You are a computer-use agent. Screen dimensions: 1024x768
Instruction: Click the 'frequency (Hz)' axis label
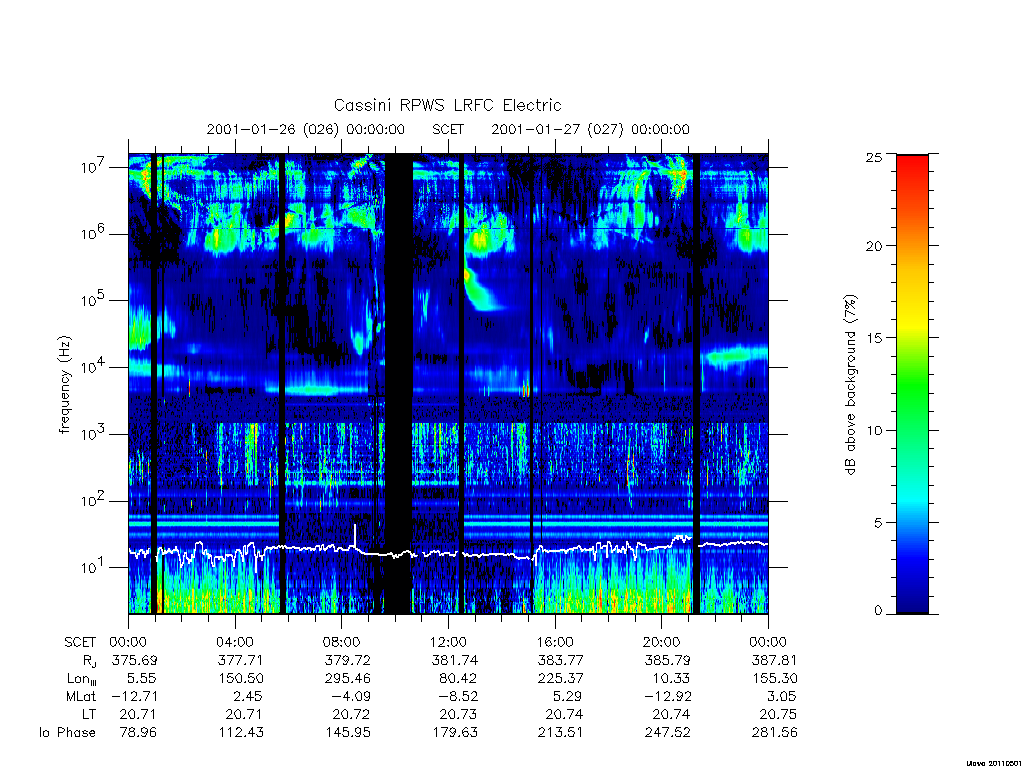click(64, 384)
